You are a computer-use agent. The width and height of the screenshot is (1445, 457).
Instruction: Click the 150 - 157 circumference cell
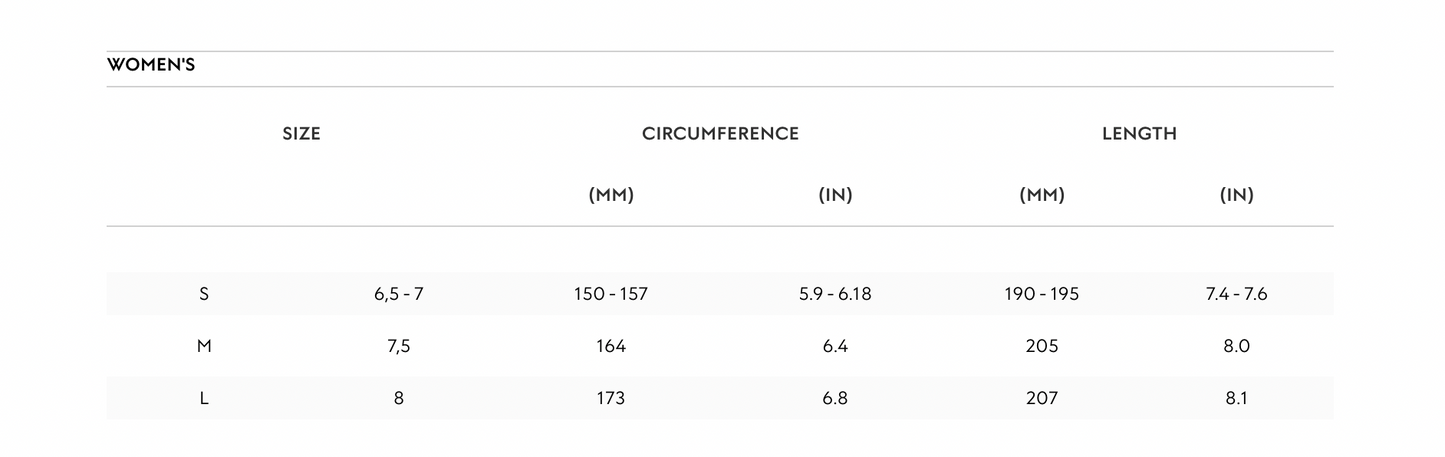click(x=611, y=294)
